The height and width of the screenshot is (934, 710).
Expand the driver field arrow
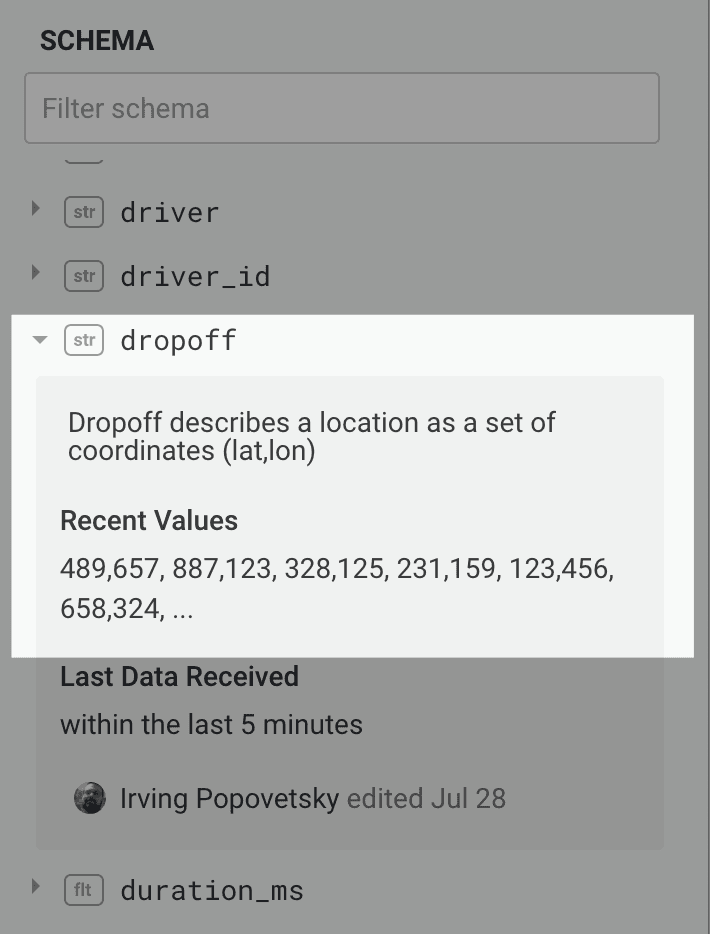(x=37, y=209)
